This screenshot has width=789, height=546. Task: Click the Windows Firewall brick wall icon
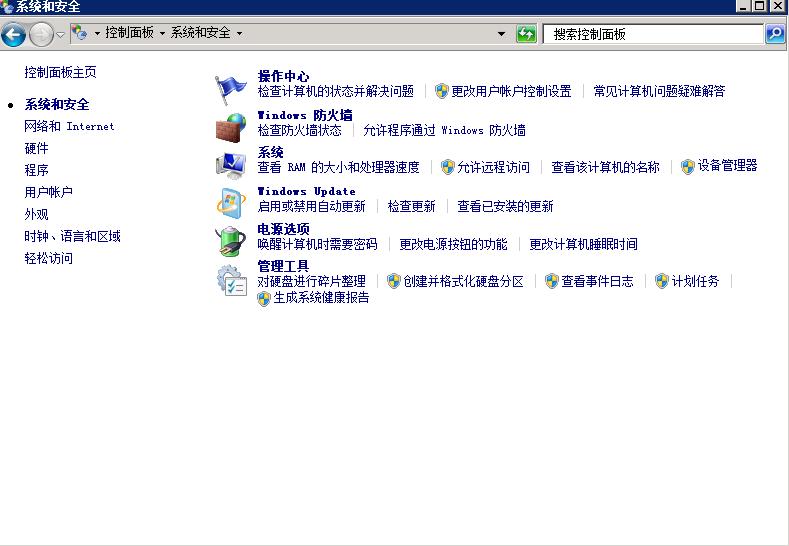231,128
